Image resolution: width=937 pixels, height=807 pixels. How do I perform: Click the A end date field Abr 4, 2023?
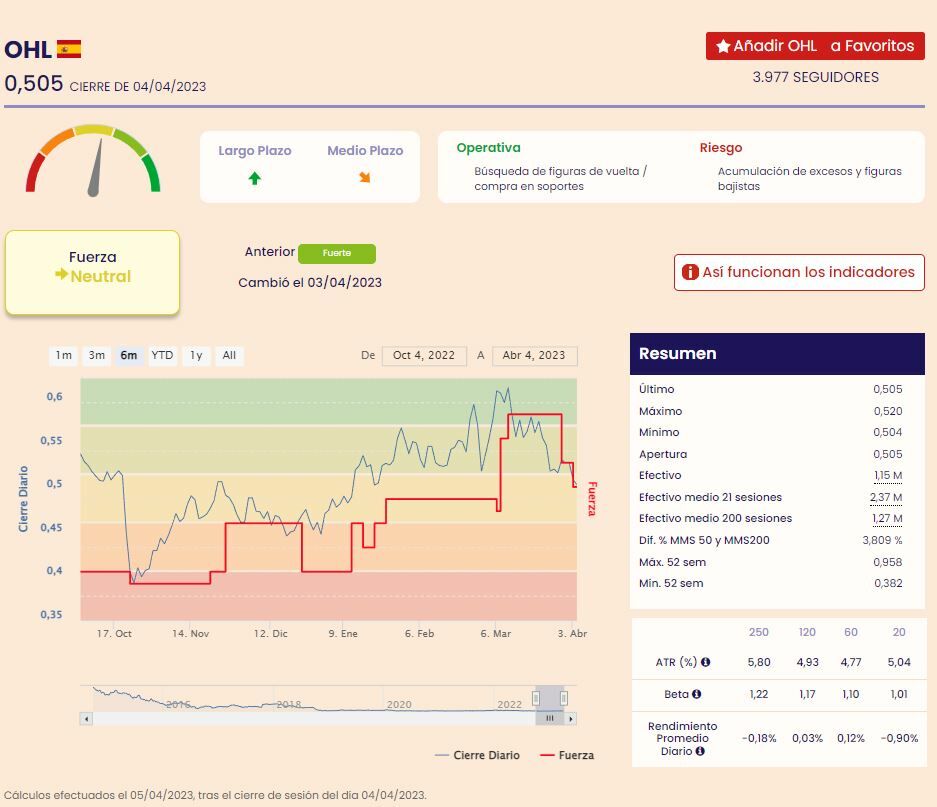point(534,355)
